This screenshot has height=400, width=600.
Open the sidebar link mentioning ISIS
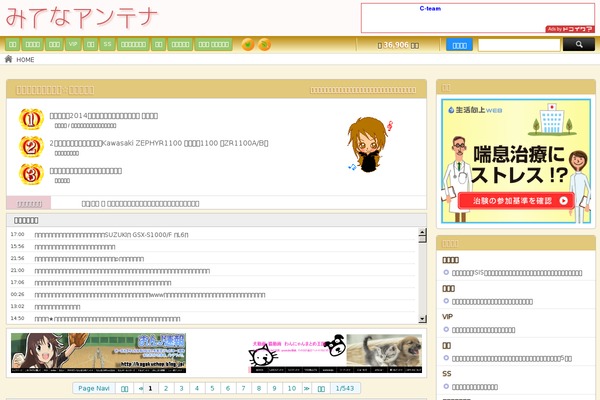517,273
